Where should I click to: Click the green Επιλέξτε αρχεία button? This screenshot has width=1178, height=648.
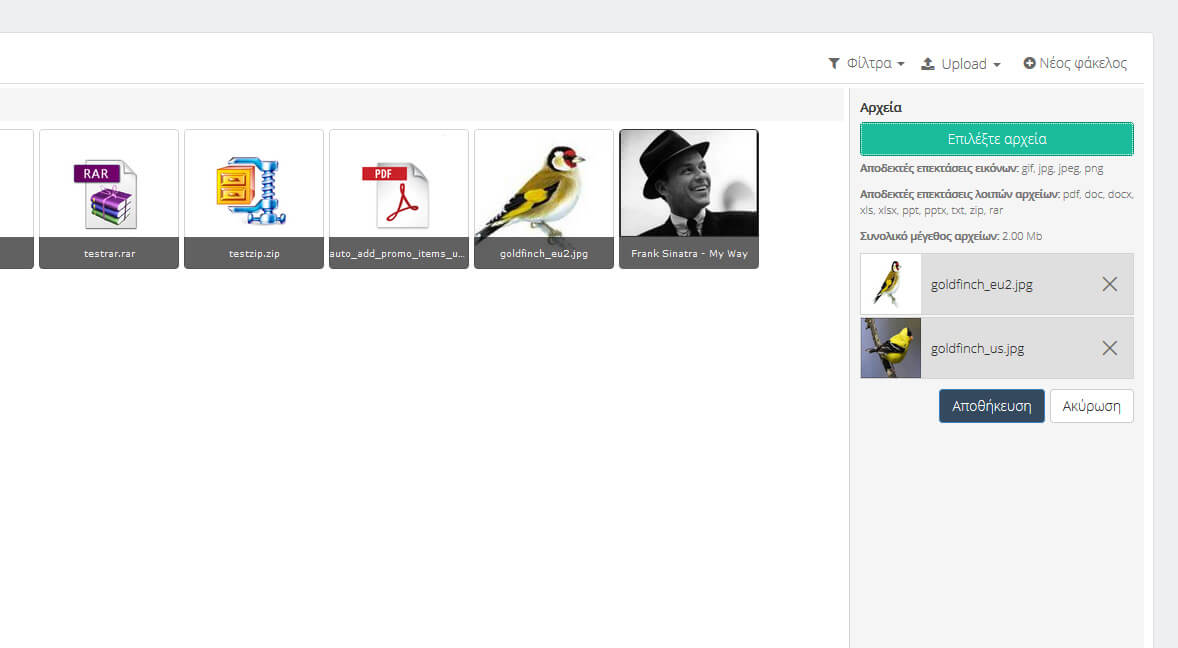[996, 139]
